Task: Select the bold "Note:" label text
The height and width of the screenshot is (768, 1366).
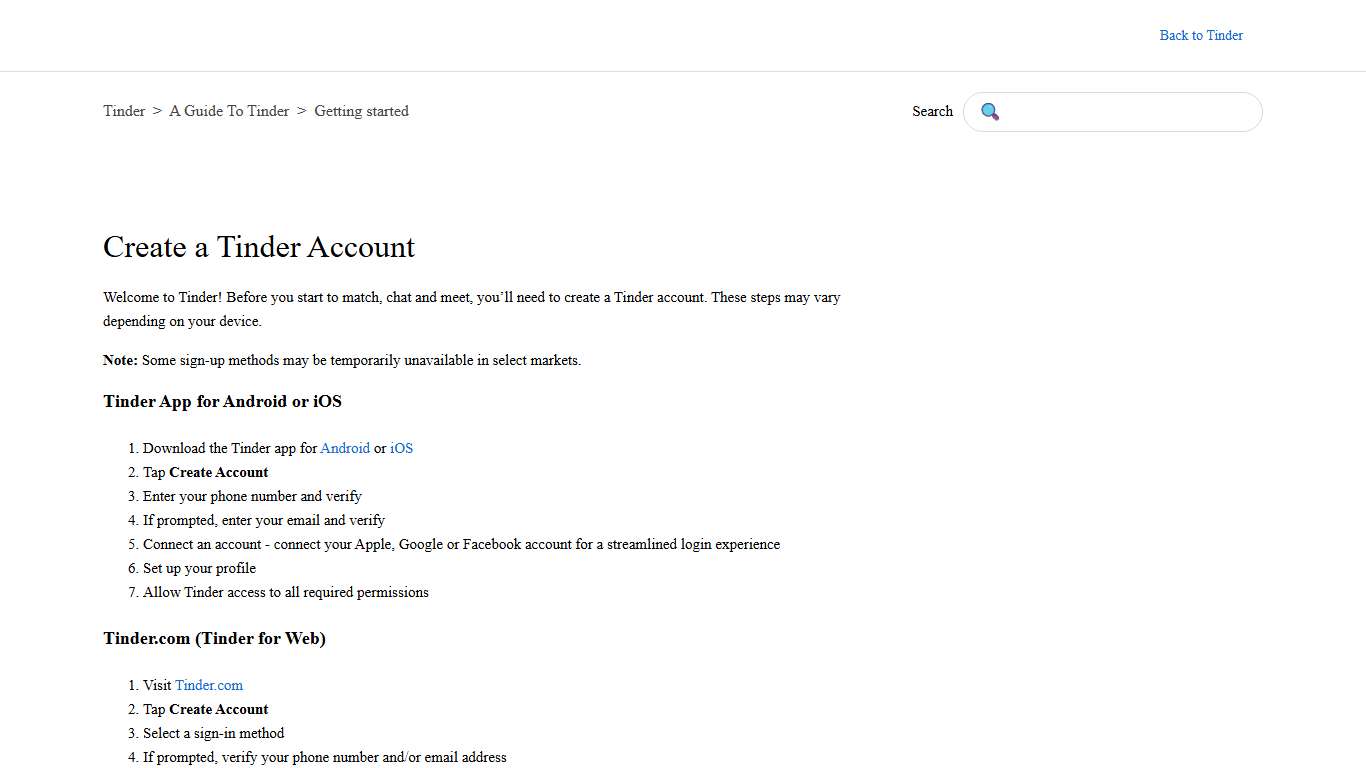Action: (x=119, y=360)
